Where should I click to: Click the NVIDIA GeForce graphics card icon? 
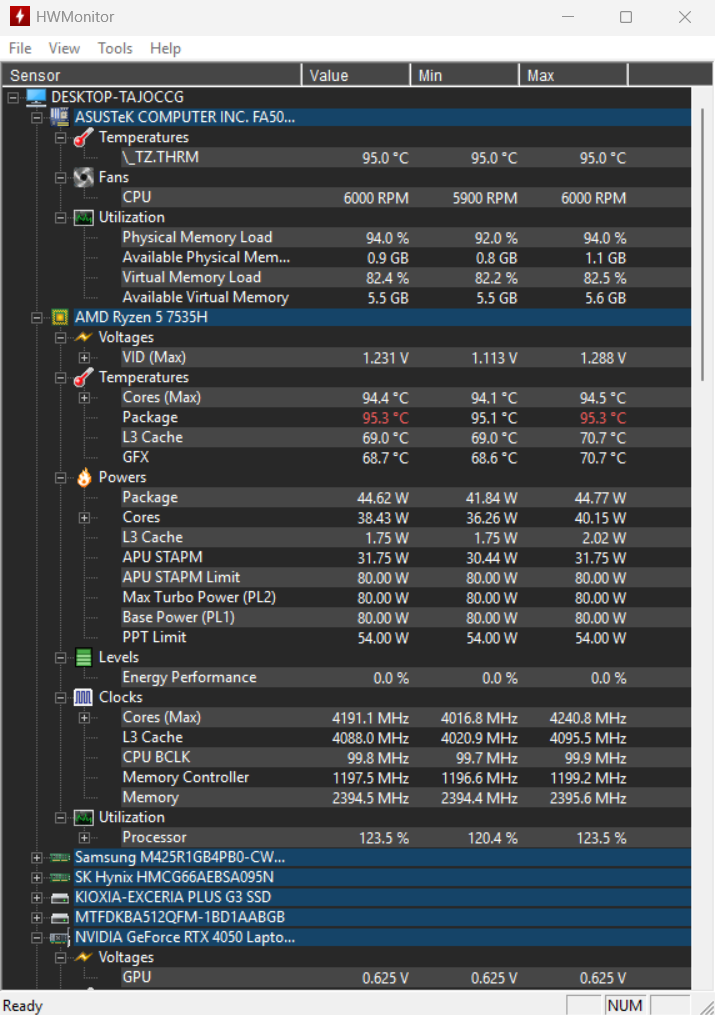[x=60, y=938]
